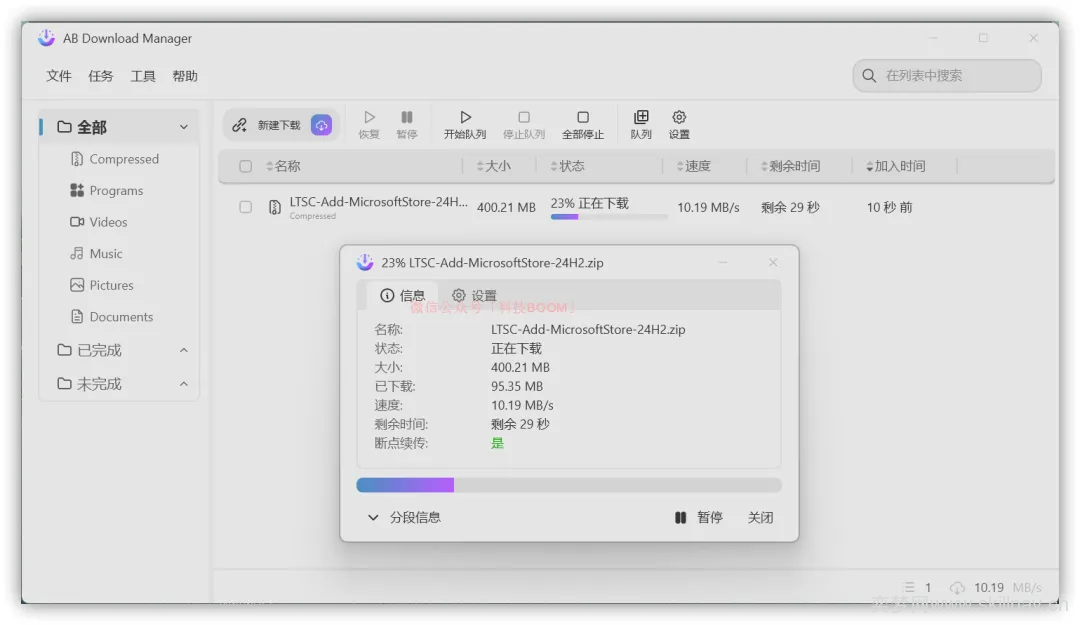
Task: Click the row progress bar under 23% 正在下载
Action: 609,216
